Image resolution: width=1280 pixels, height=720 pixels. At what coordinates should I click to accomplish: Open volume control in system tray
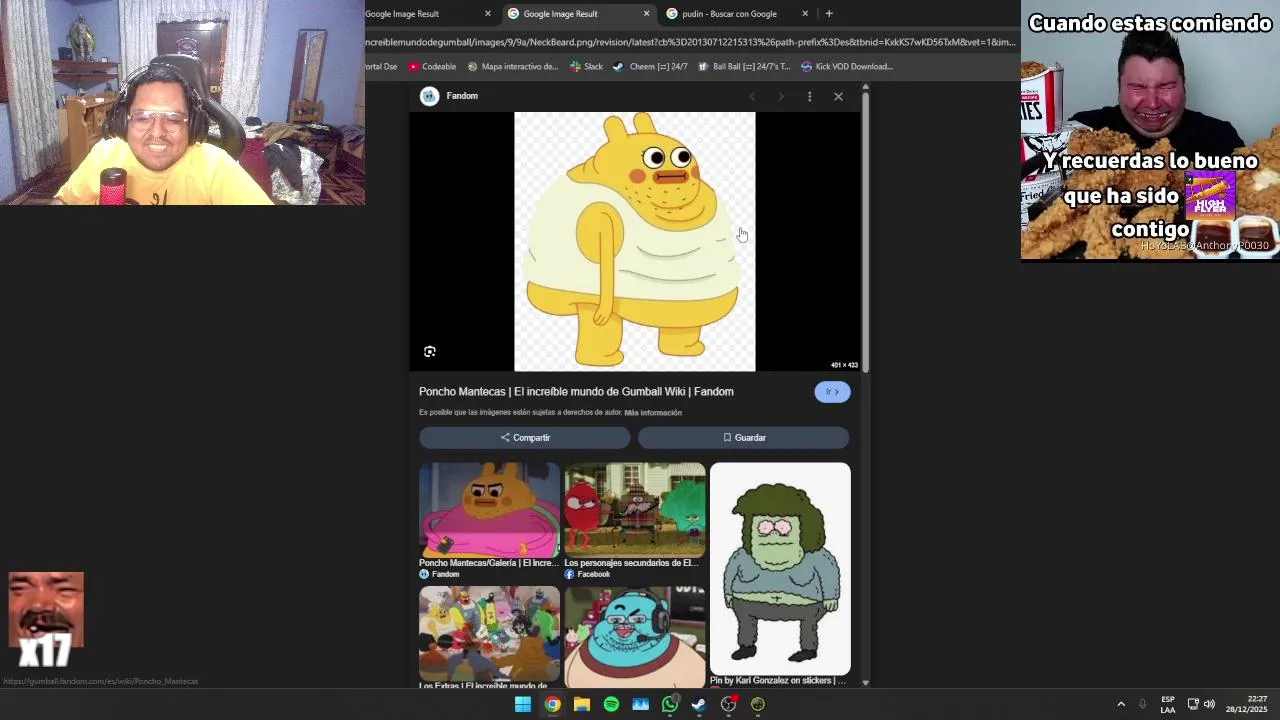(x=1209, y=704)
